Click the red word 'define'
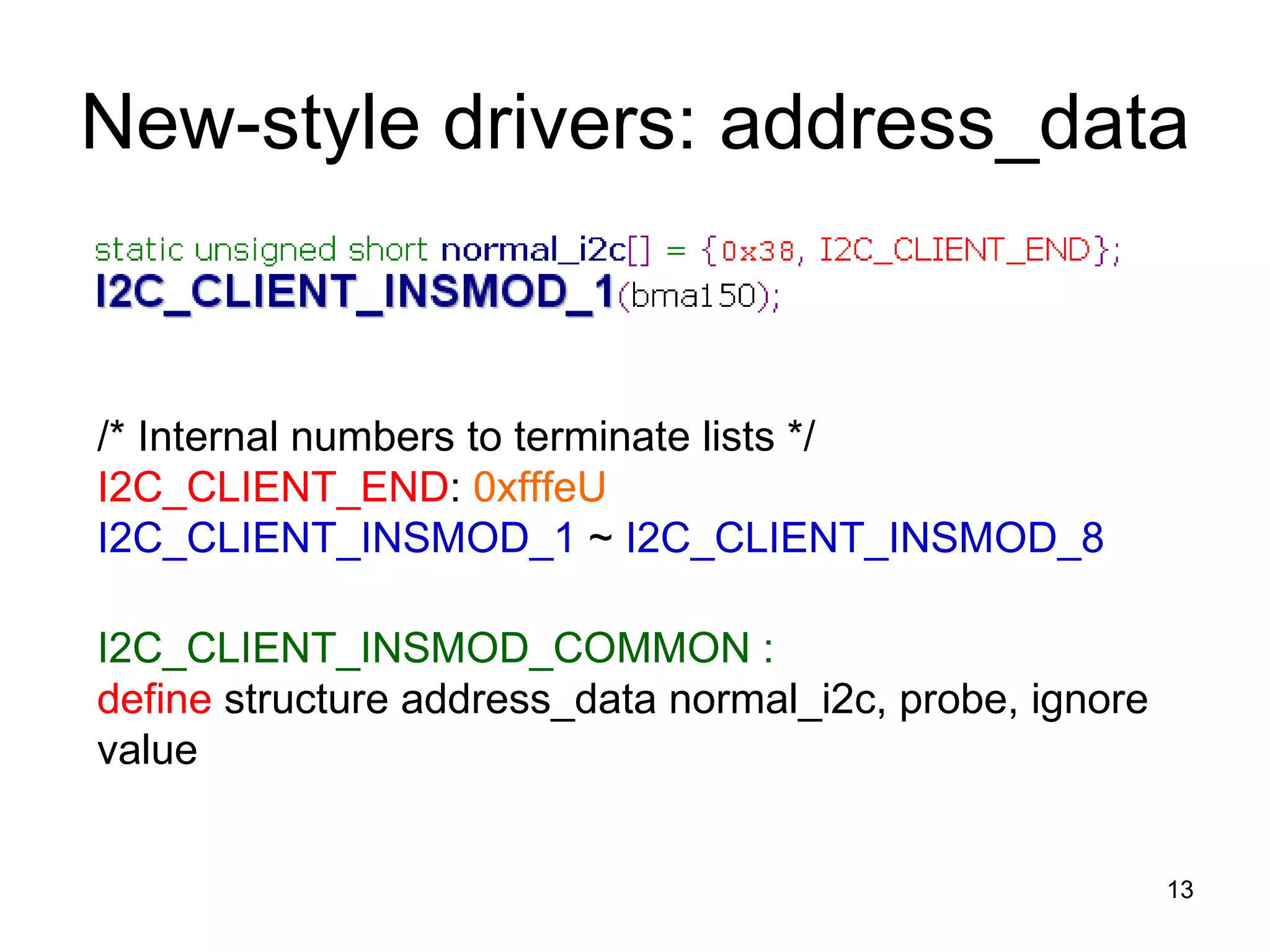 point(154,699)
